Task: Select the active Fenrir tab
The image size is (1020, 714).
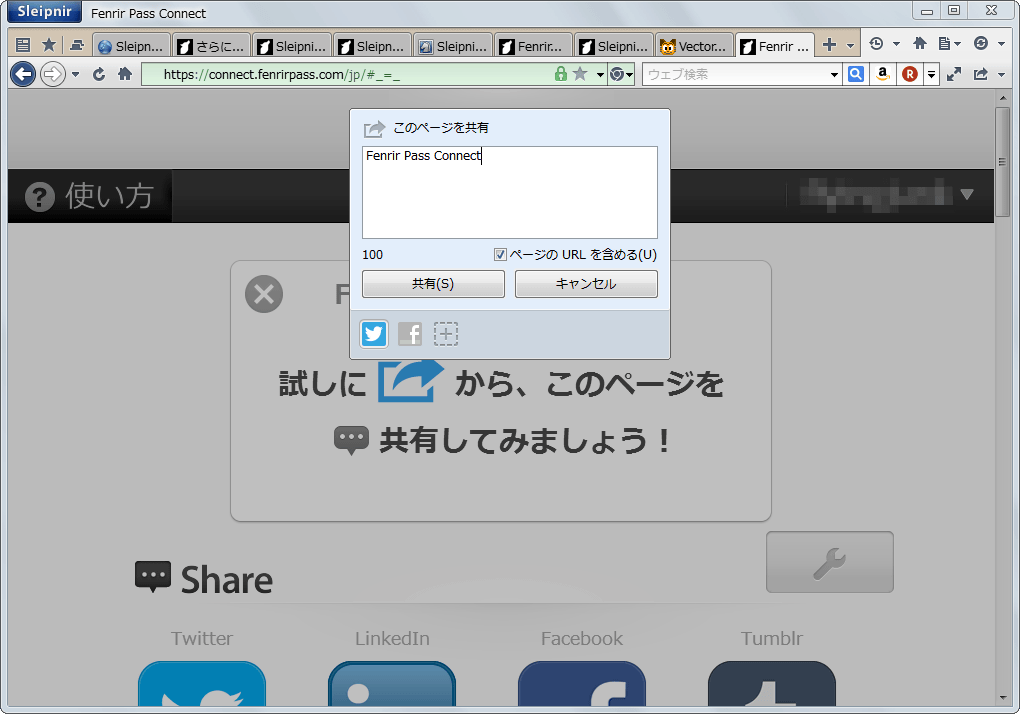Action: (x=775, y=46)
